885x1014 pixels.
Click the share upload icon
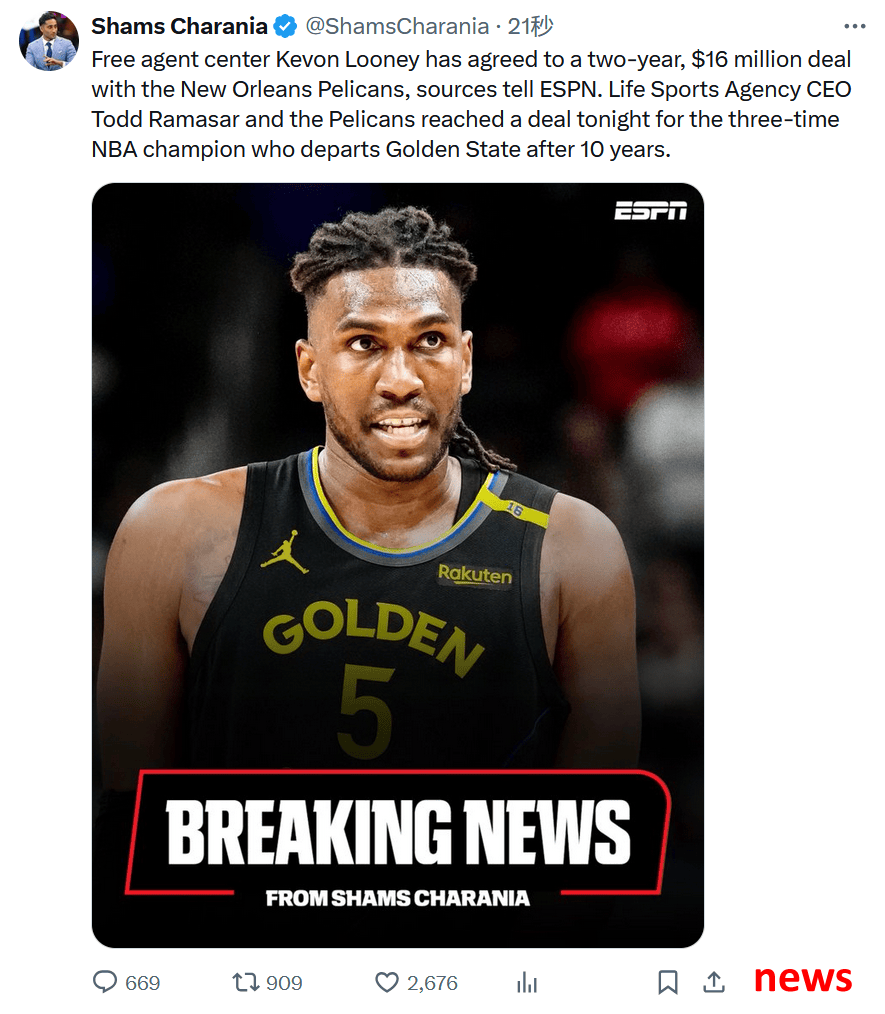714,982
